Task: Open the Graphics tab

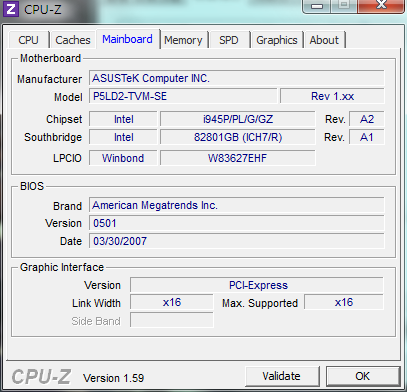Action: click(277, 40)
